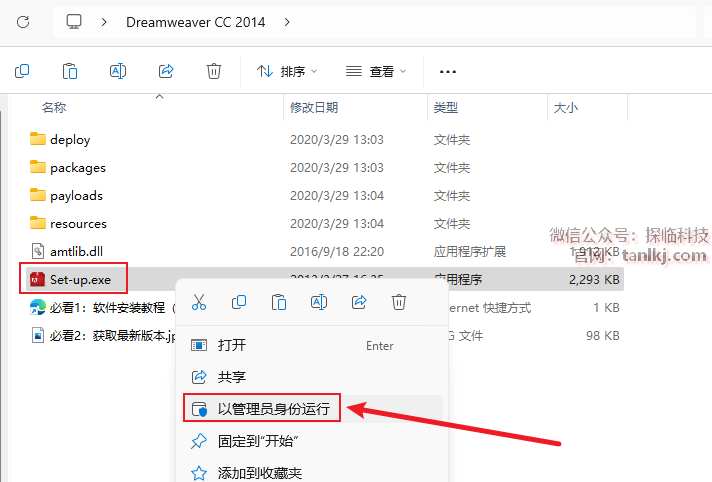Click Paste icon in context menu
The image size is (712, 482).
tap(279, 302)
